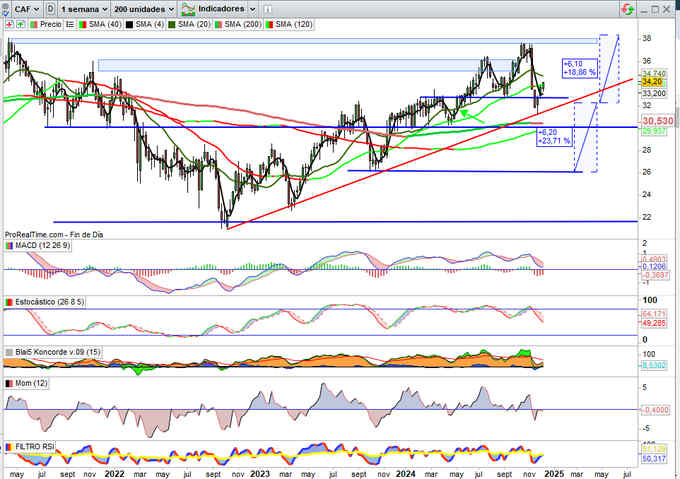The height and width of the screenshot is (479, 680).
Task: Click the MACD indicator color icon
Action: 9,245
